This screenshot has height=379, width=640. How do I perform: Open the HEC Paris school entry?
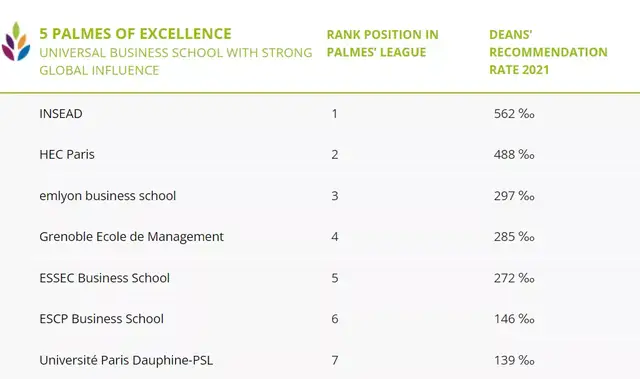[67, 155]
